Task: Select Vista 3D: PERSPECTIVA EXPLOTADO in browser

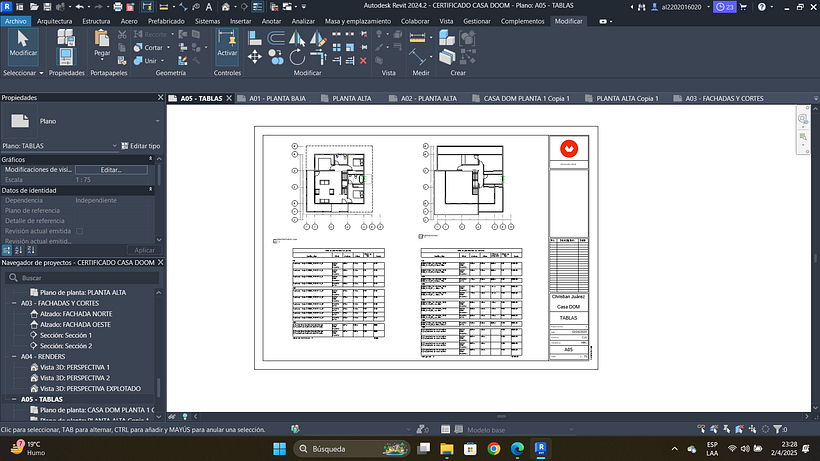Action: 90,388
